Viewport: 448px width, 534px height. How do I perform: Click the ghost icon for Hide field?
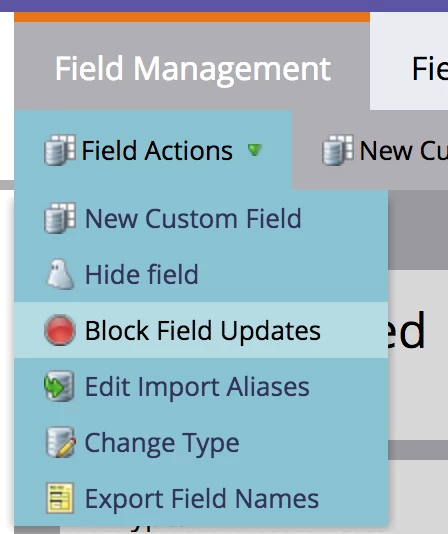click(60, 274)
